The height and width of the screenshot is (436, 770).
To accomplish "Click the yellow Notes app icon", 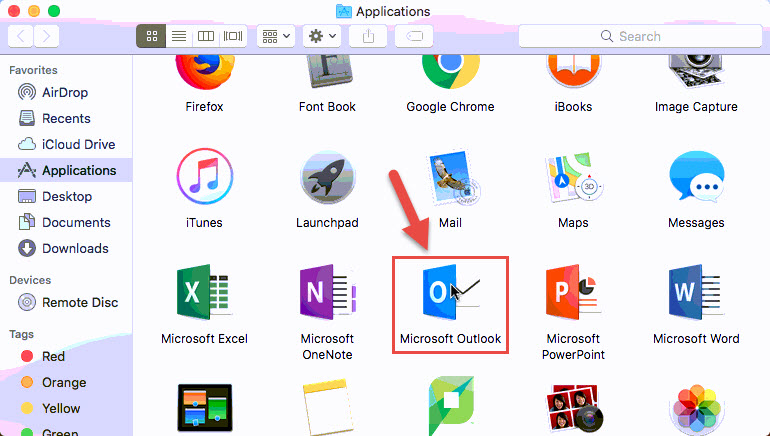I will click(x=327, y=408).
